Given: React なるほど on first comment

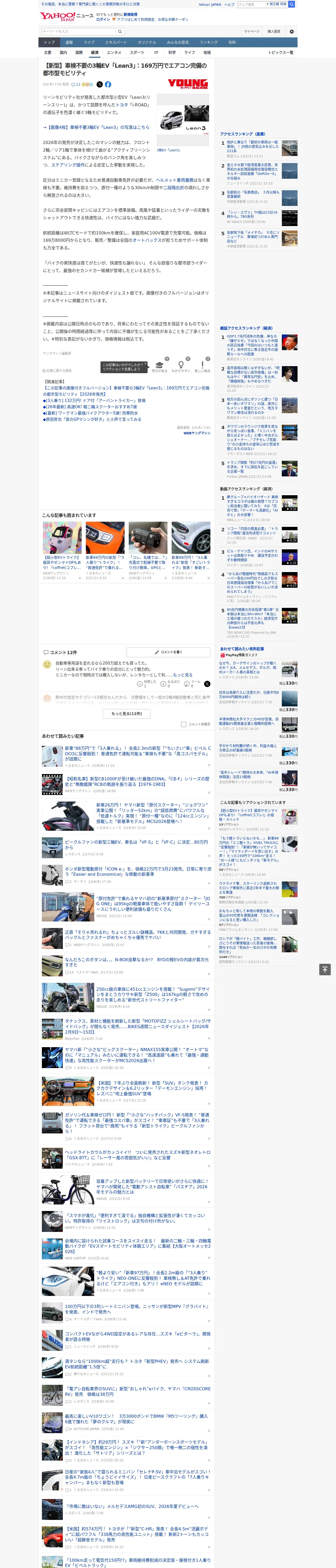Looking at the screenshot, I should [x=170, y=684].
